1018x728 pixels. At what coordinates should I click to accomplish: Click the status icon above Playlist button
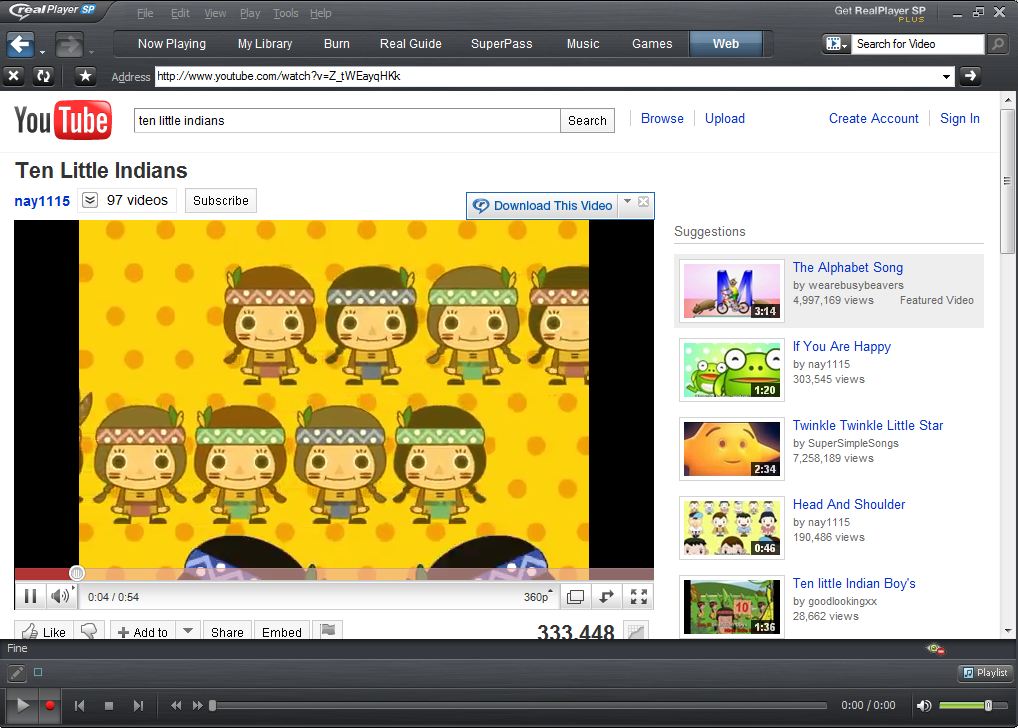click(936, 648)
